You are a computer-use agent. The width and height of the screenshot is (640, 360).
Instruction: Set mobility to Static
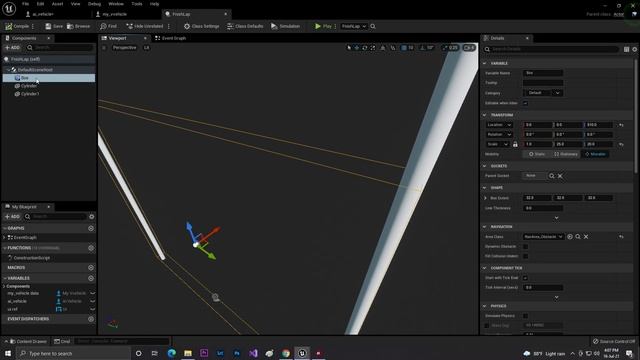click(536, 154)
